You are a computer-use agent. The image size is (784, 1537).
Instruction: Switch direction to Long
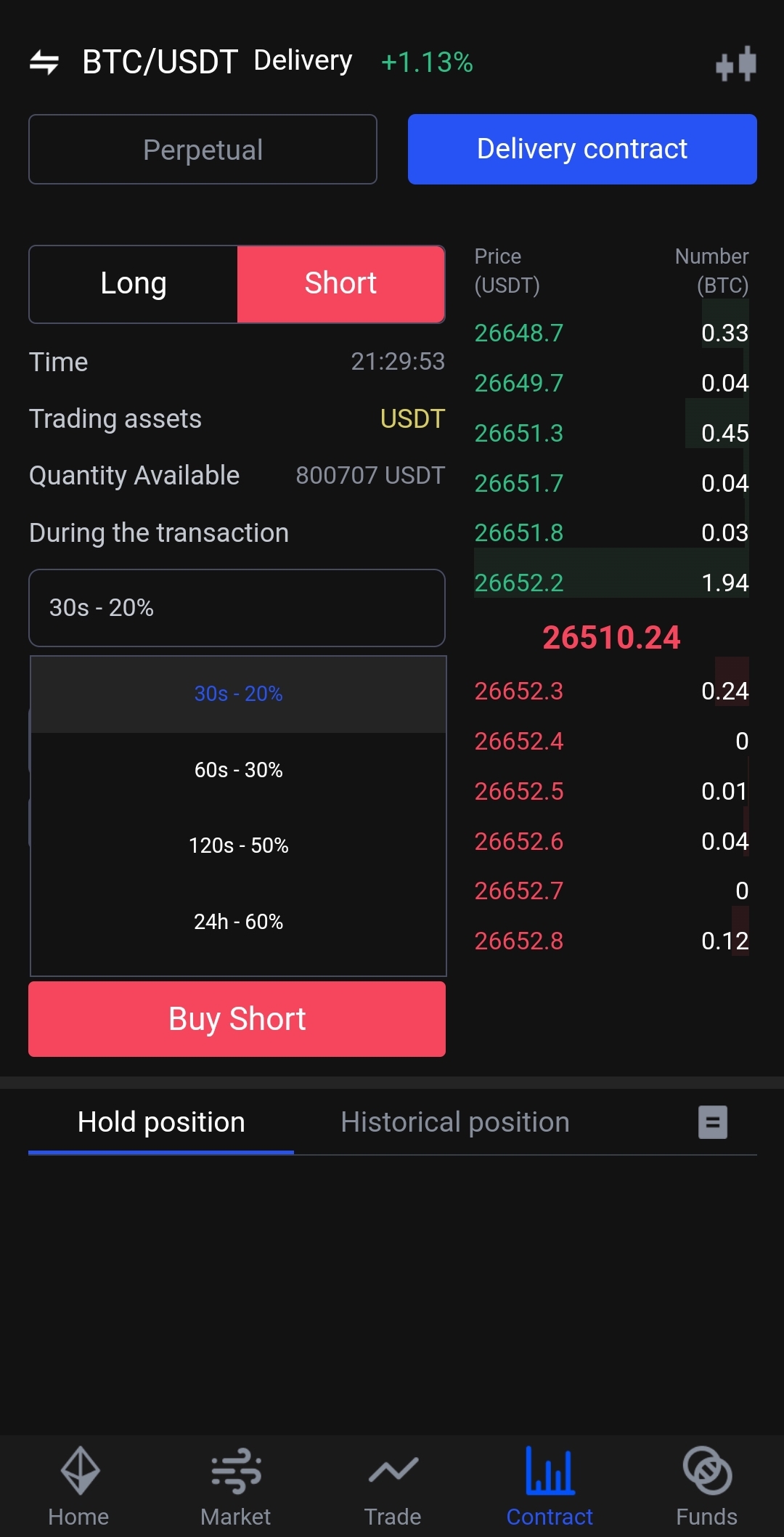[134, 284]
